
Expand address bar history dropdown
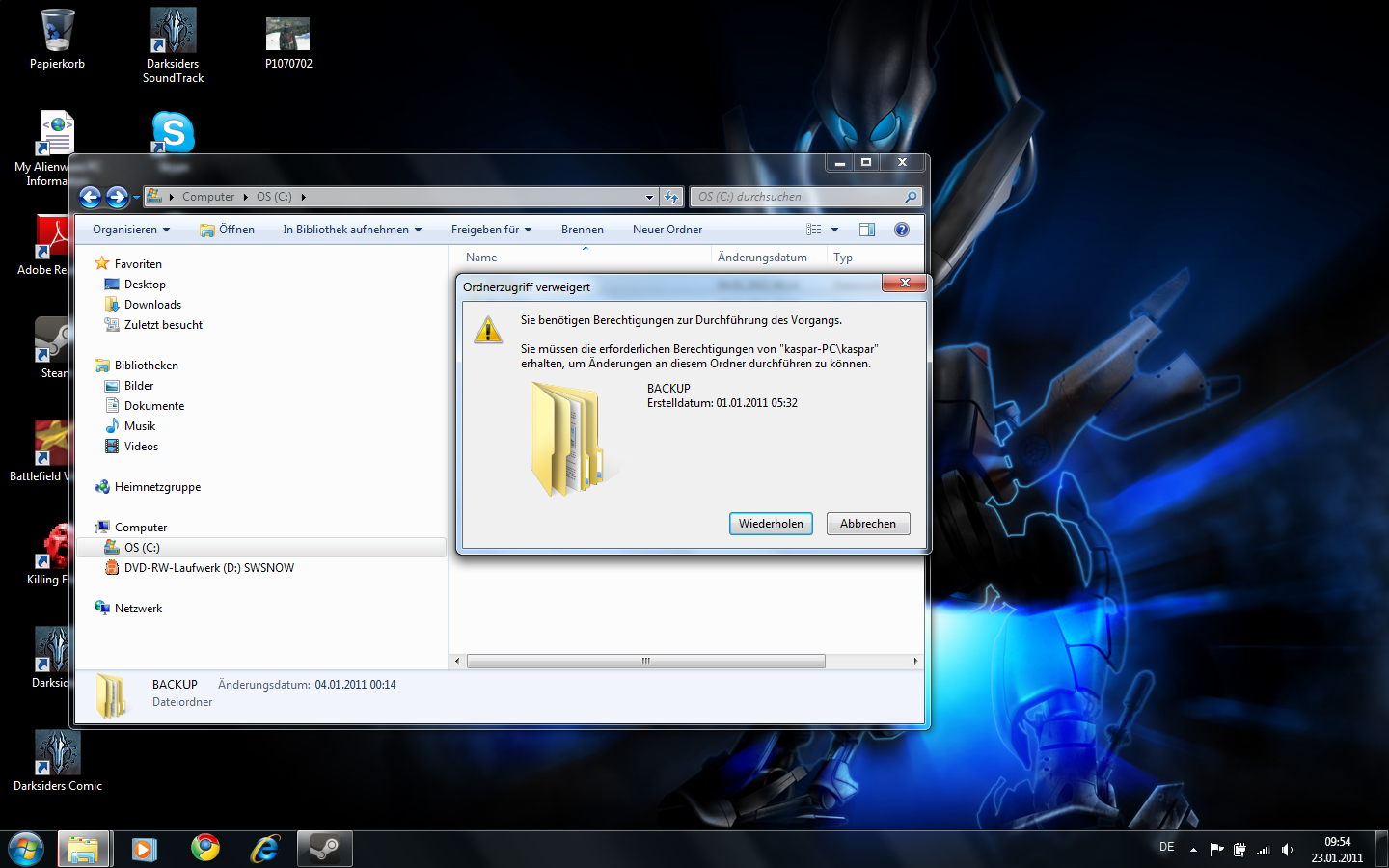coord(649,197)
